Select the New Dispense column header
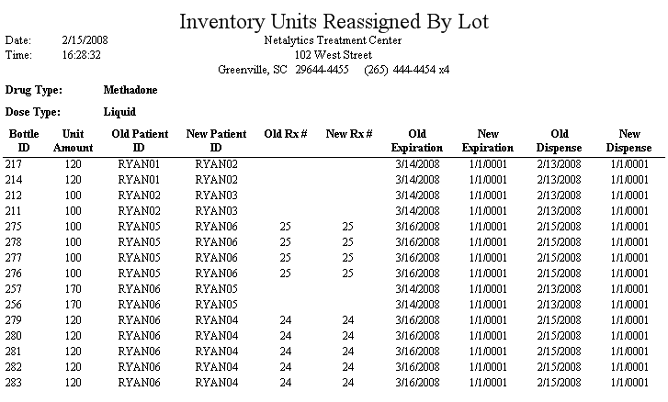This screenshot has width=668, height=402. click(629, 141)
